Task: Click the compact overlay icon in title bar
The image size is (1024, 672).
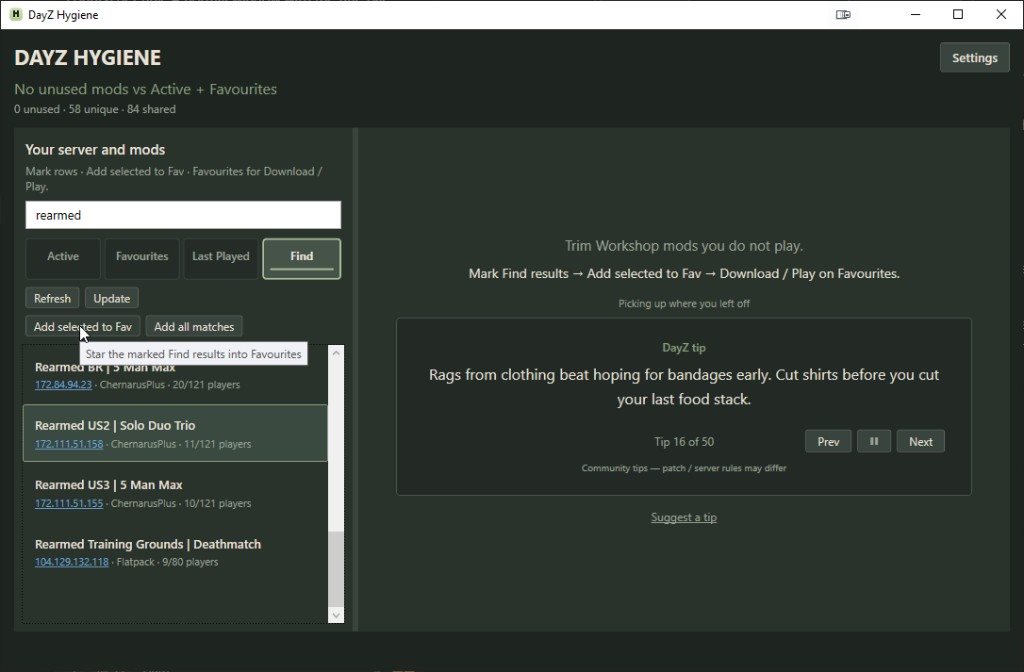Action: click(x=843, y=14)
